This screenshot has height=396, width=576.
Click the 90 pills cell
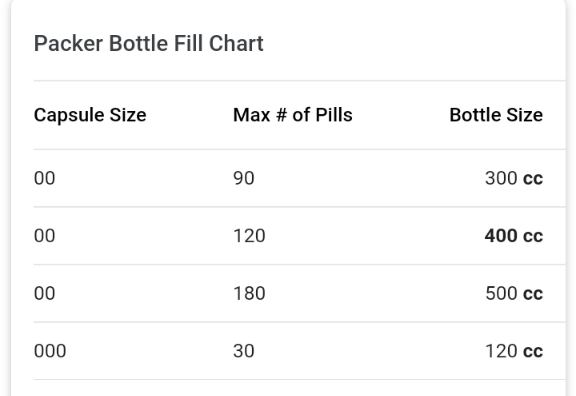click(x=244, y=178)
